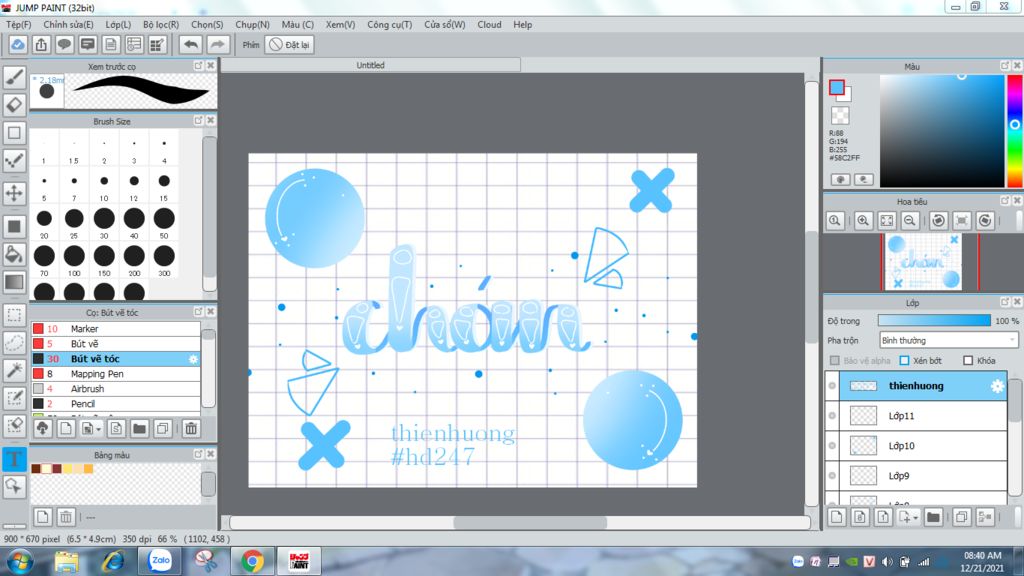
Task: Select the Eraser tool
Action: [x=14, y=104]
